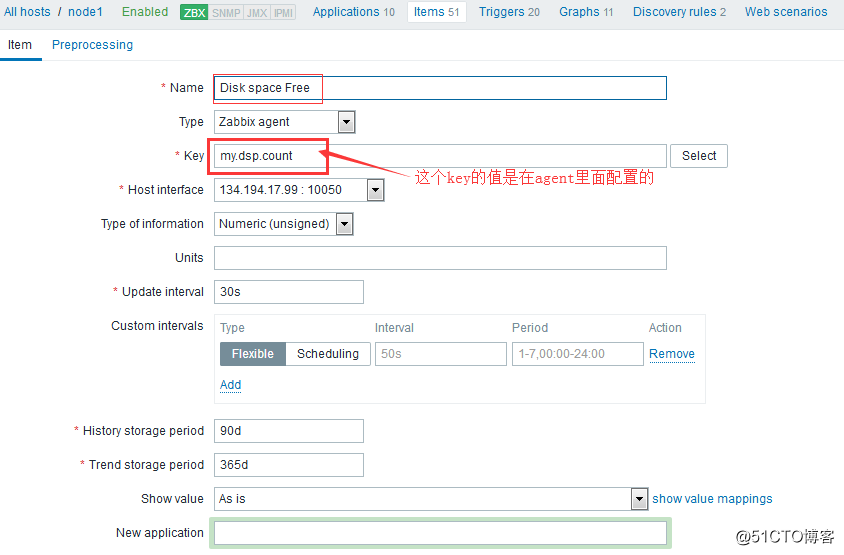Screen dimensions: 844x555
Task: Remove the custom interval row
Action: [672, 354]
